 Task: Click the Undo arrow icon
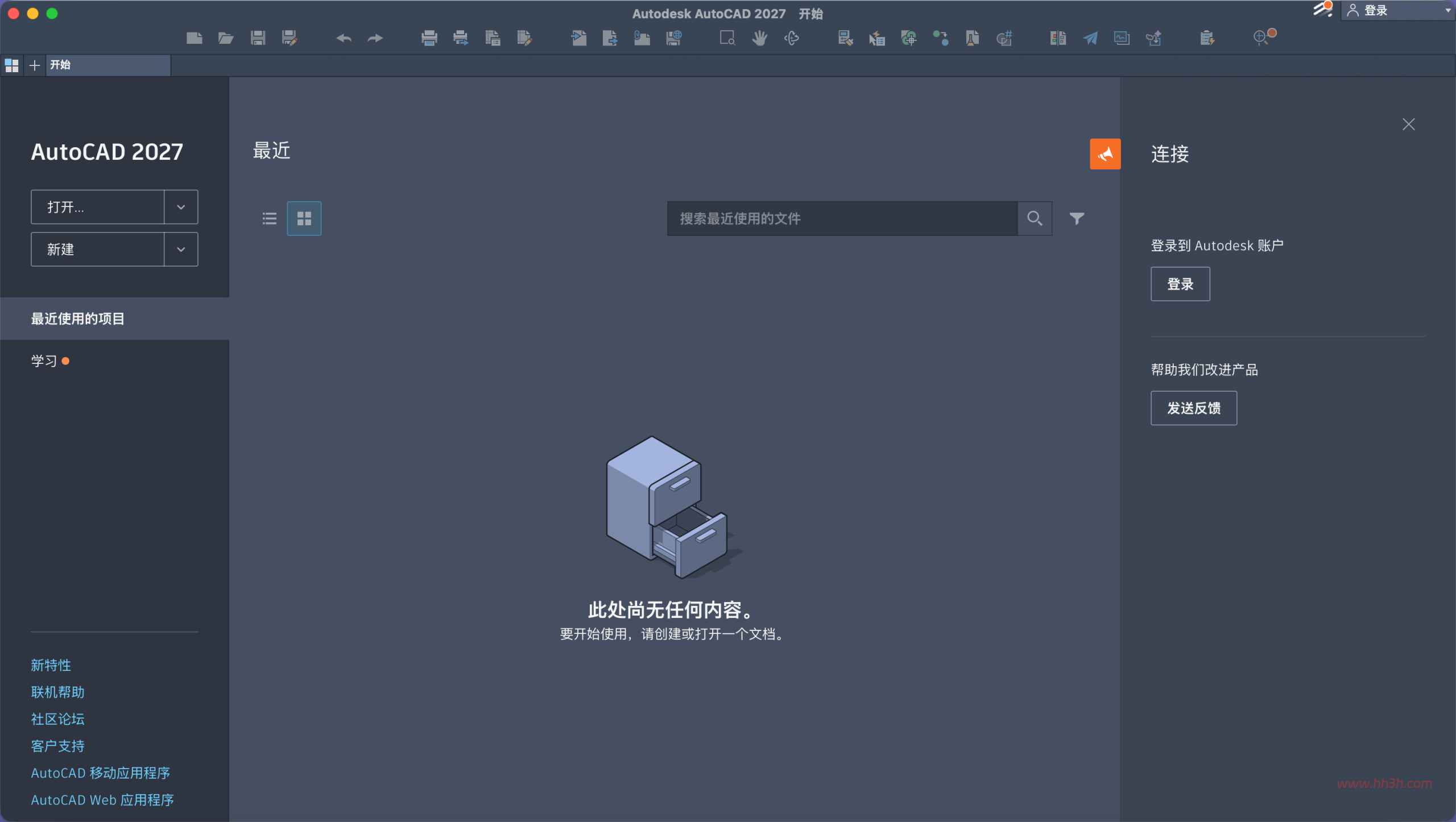pyautogui.click(x=344, y=38)
